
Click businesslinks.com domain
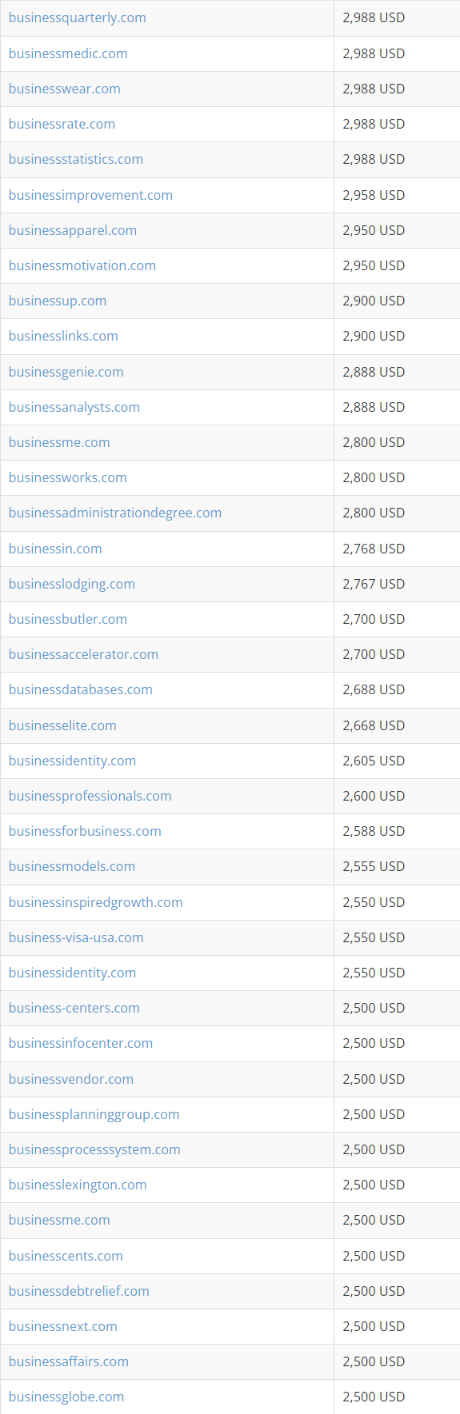click(63, 336)
